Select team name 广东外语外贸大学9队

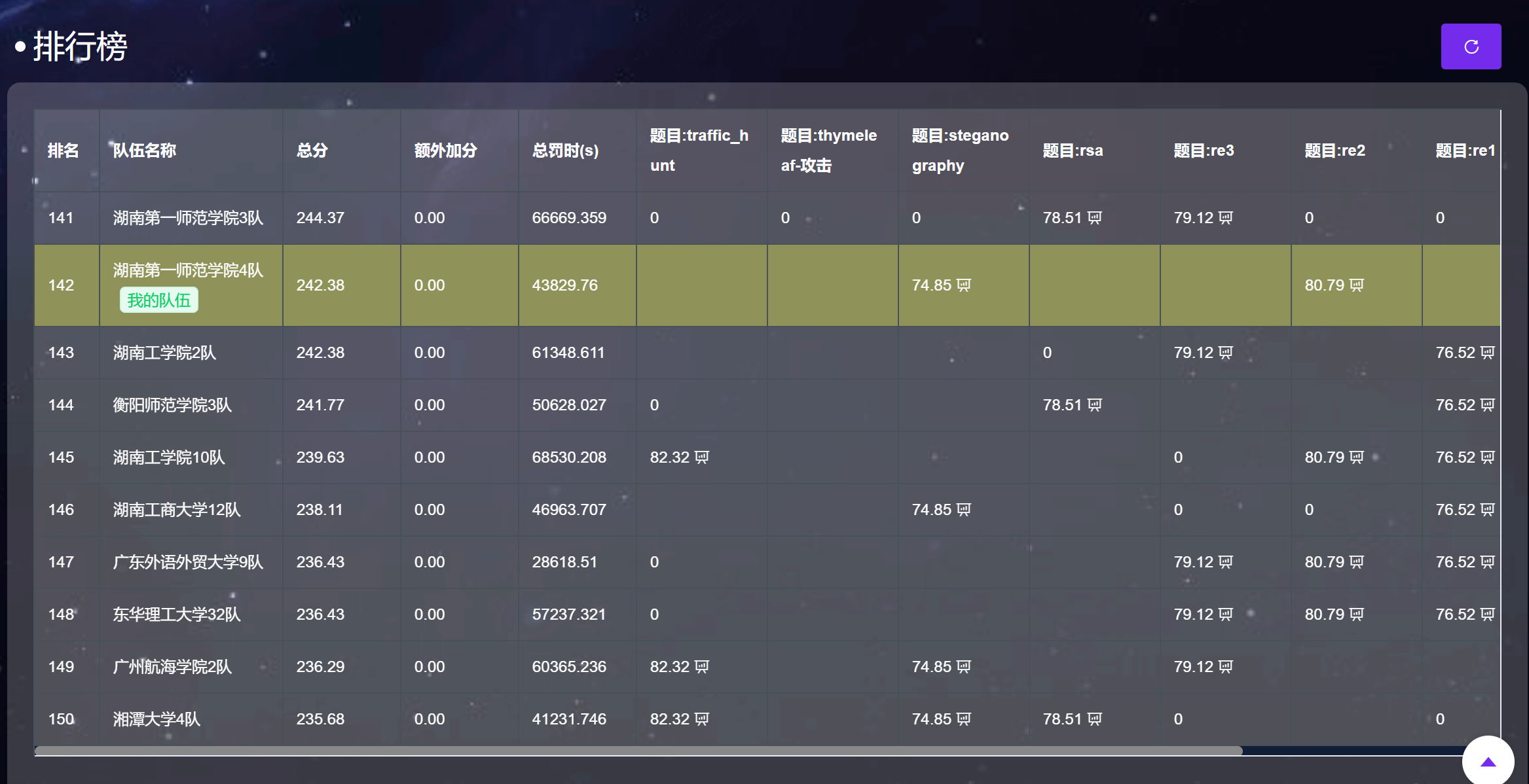tap(188, 562)
